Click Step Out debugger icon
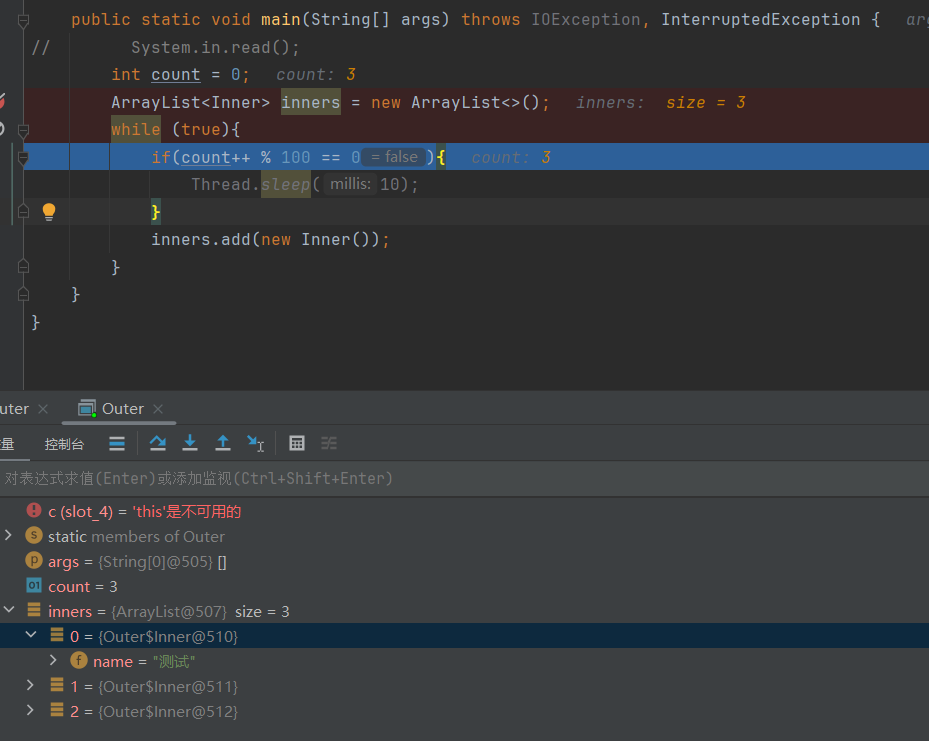 (223, 443)
